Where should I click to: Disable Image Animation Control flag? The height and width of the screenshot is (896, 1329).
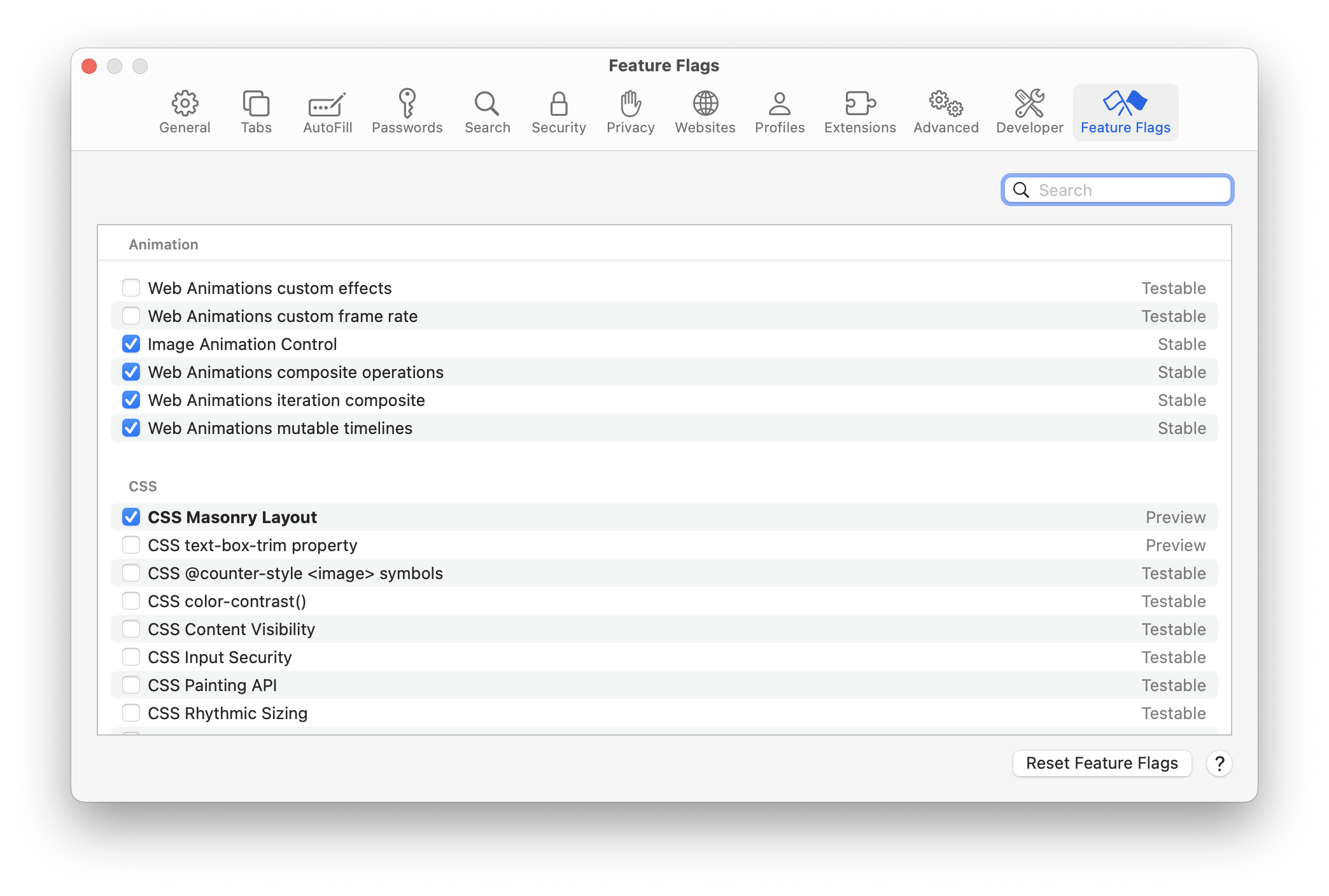tap(131, 343)
